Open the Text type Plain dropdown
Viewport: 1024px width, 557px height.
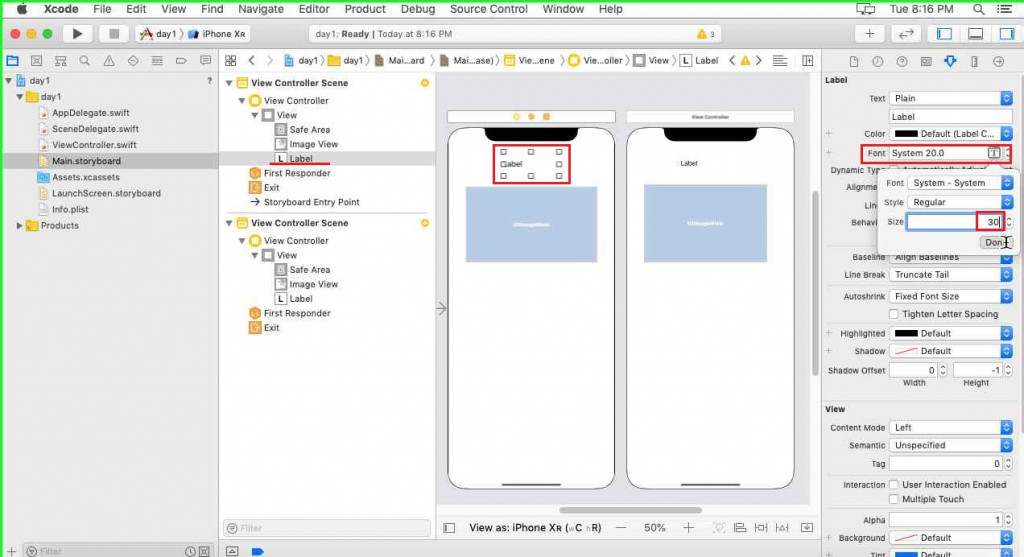(x=951, y=98)
